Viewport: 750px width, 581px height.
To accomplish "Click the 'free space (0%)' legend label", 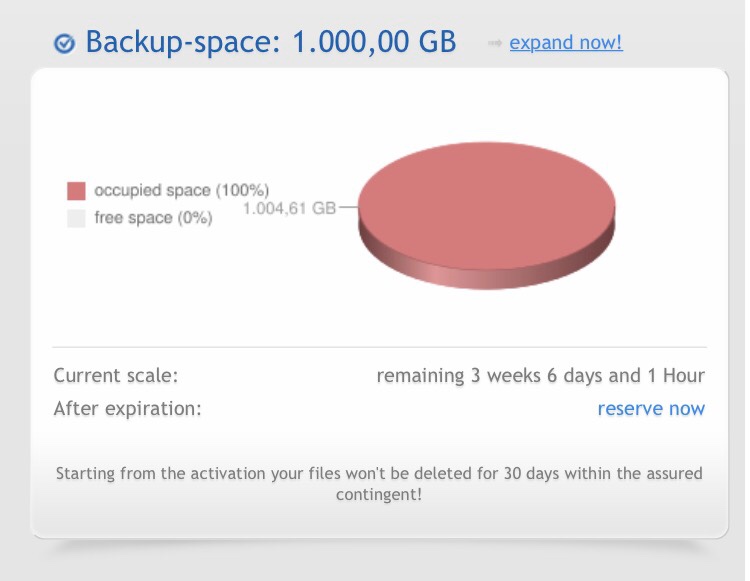I will [x=154, y=218].
